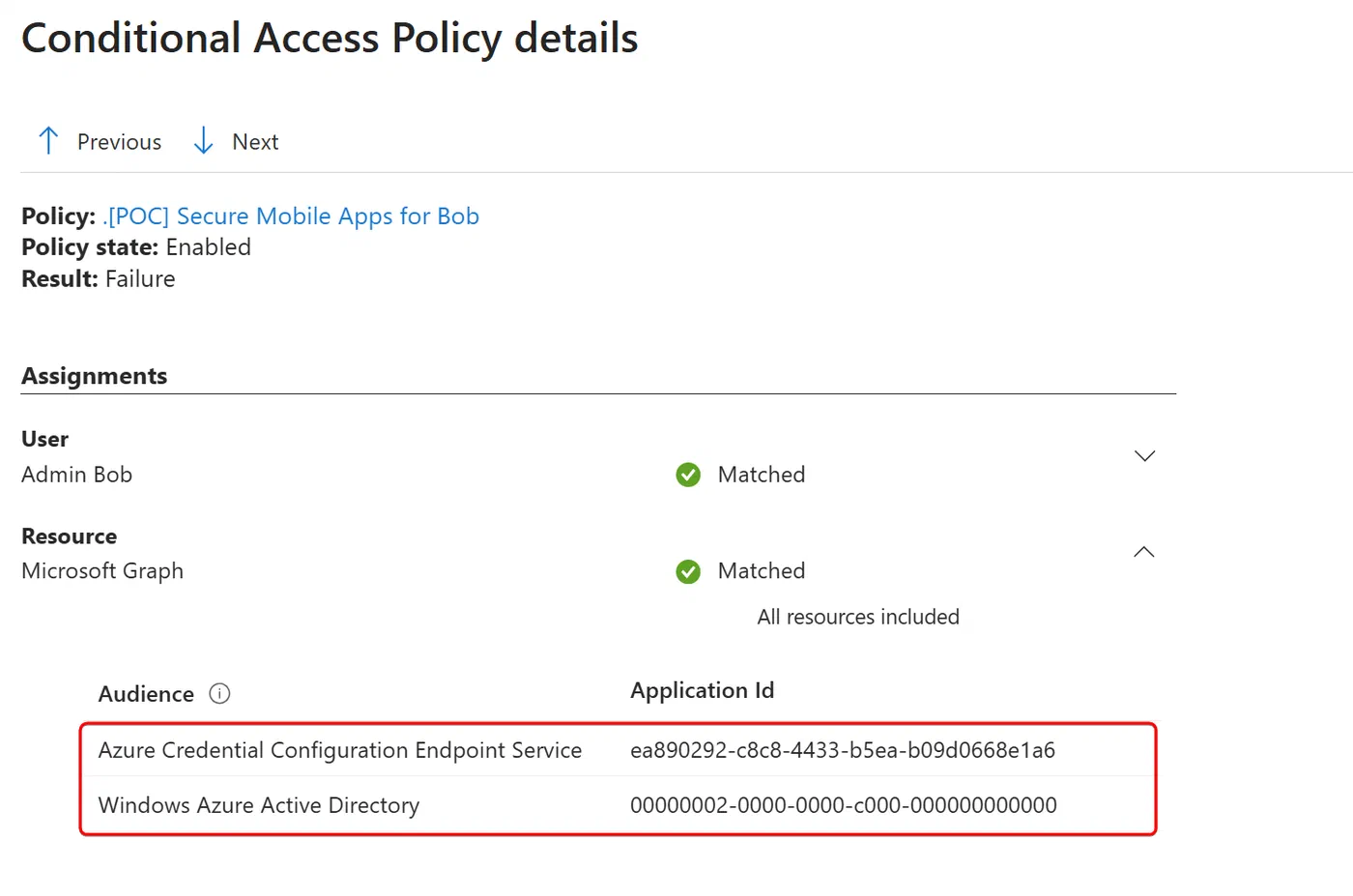Image resolution: width=1353 pixels, height=896 pixels.
Task: Click application ID 00000002-0000-0000-c000-000000000000
Action: coord(844,805)
